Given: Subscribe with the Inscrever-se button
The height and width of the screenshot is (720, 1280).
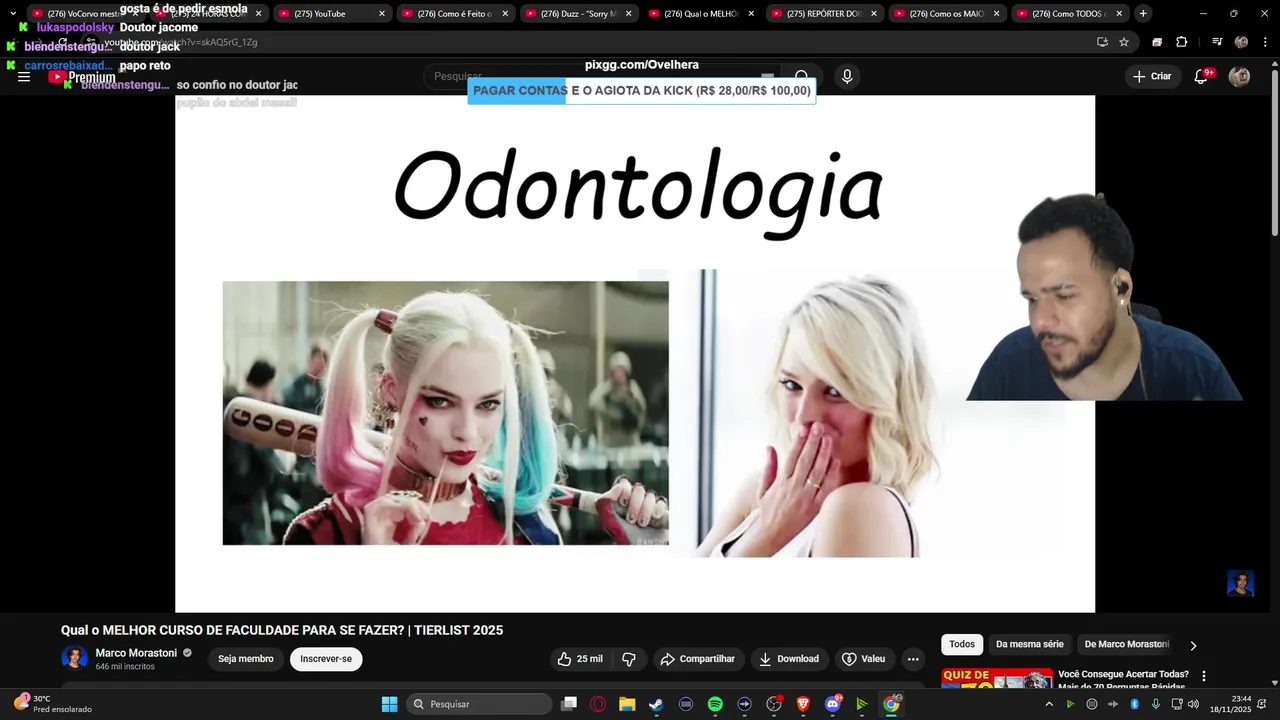Looking at the screenshot, I should [326, 659].
